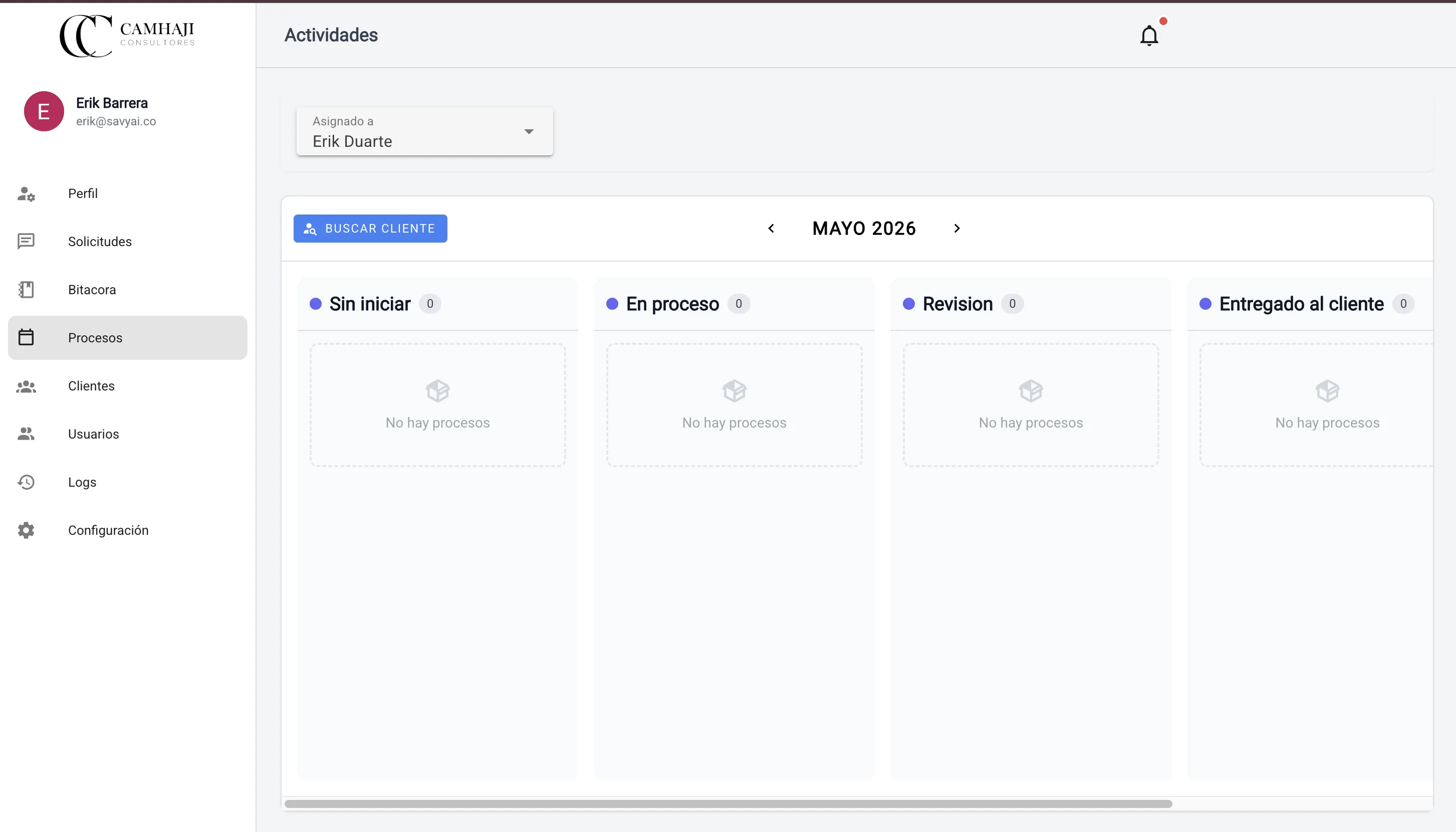Screen dimensions: 1456x832
Task: Click the empty box icon under Sin iniciar
Action: click(x=437, y=391)
